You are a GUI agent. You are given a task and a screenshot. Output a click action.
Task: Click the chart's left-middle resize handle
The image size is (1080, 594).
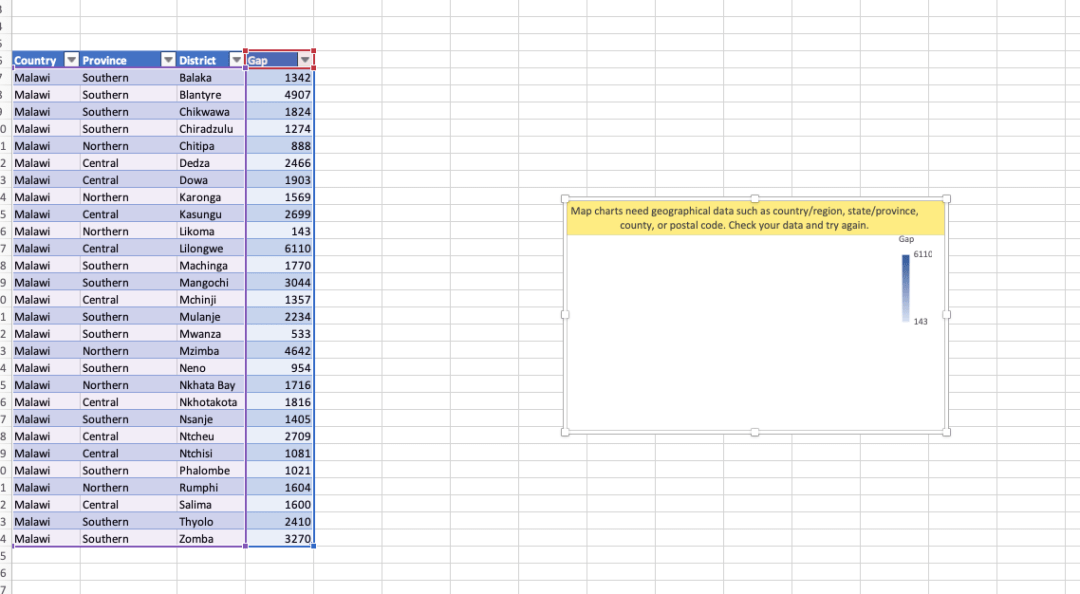click(x=565, y=315)
